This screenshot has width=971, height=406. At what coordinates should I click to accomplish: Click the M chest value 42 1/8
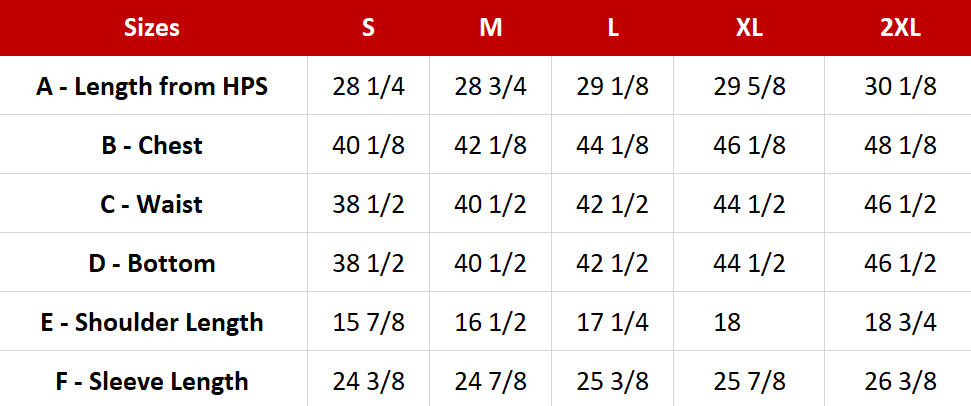coord(490,145)
